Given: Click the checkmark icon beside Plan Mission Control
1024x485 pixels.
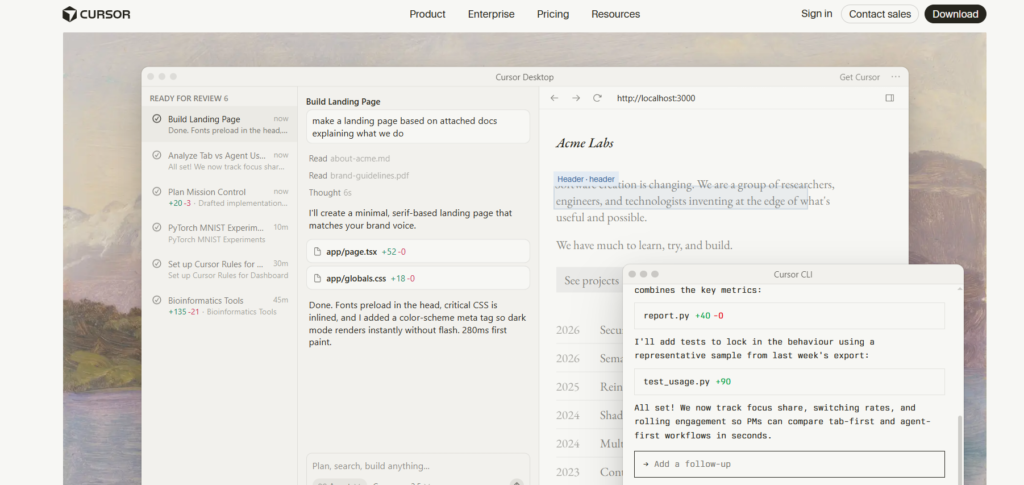Looking at the screenshot, I should coord(157,191).
